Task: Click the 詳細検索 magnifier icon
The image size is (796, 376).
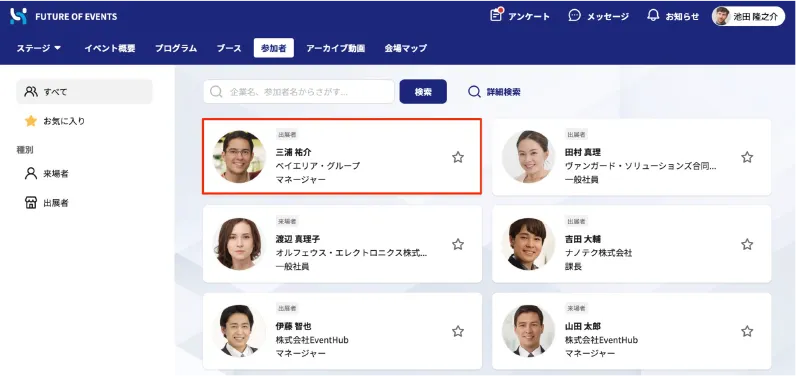Action: (474, 92)
